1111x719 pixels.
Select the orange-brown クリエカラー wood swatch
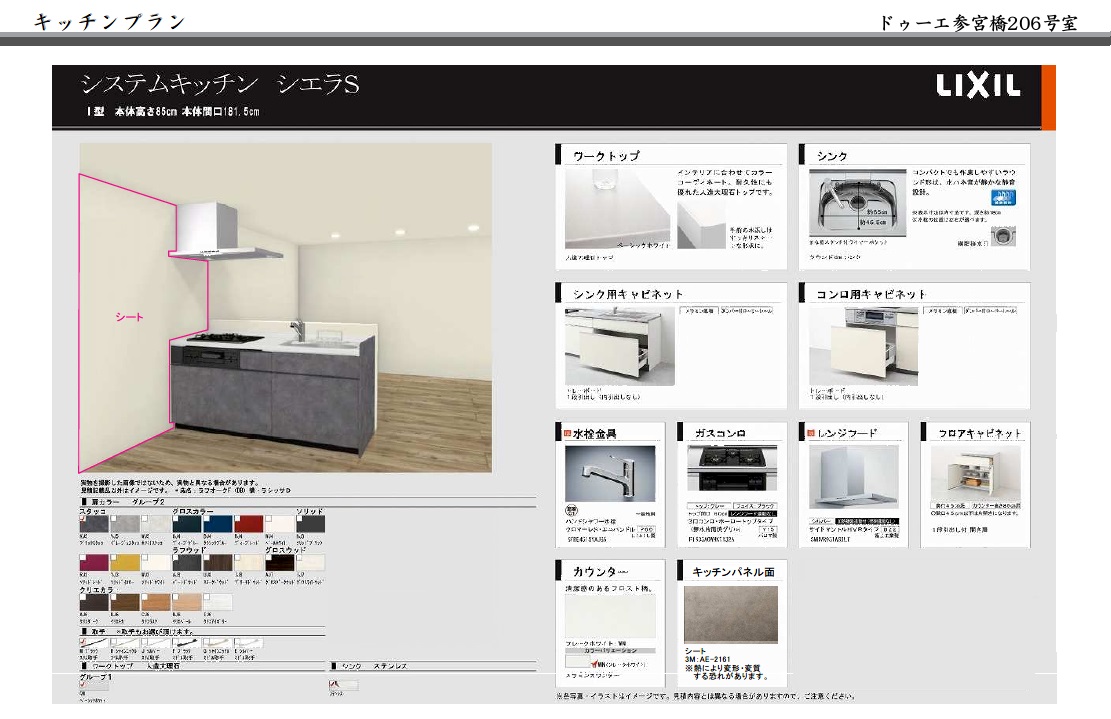click(156, 602)
